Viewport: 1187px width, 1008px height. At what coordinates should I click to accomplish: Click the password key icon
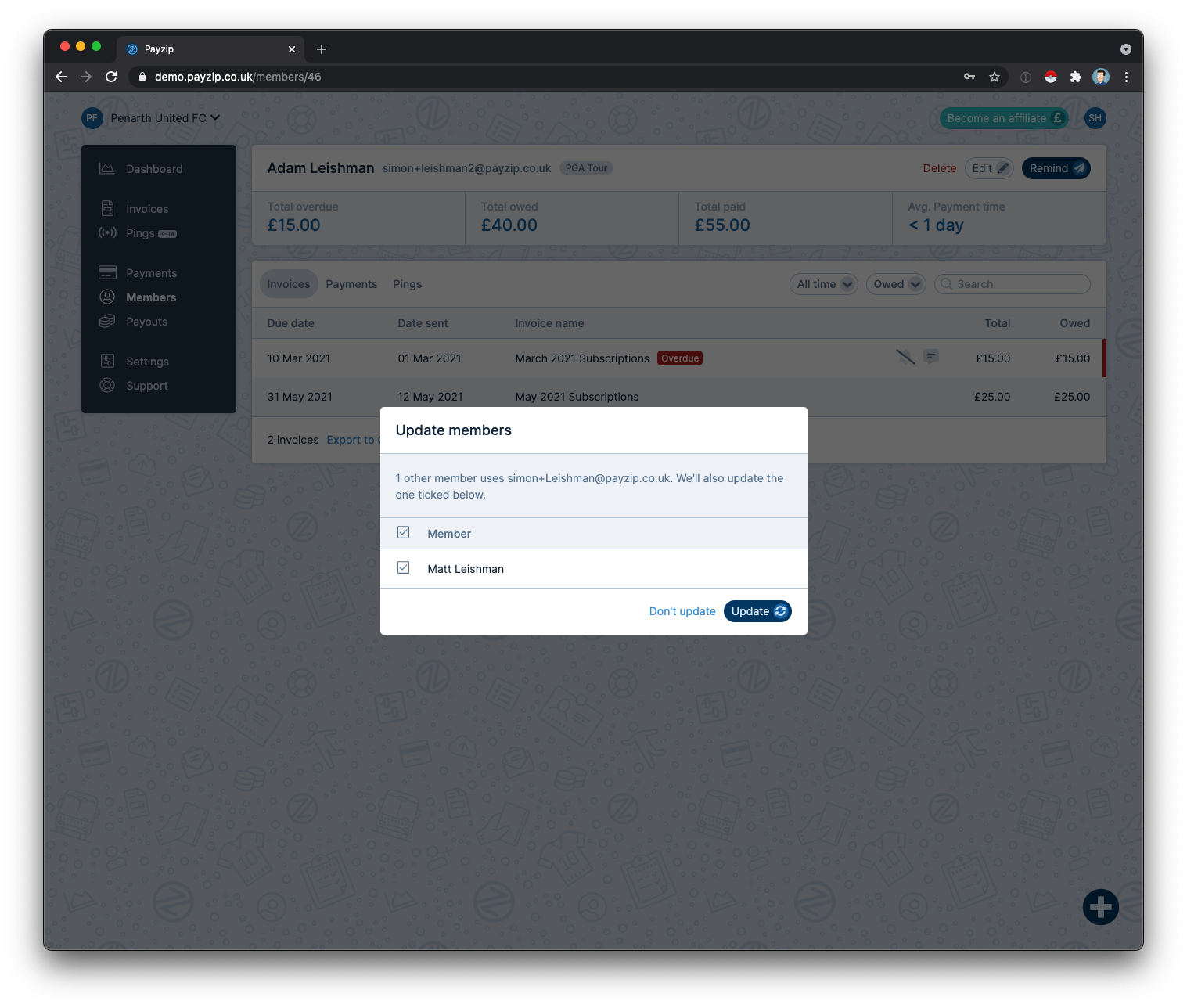[969, 77]
